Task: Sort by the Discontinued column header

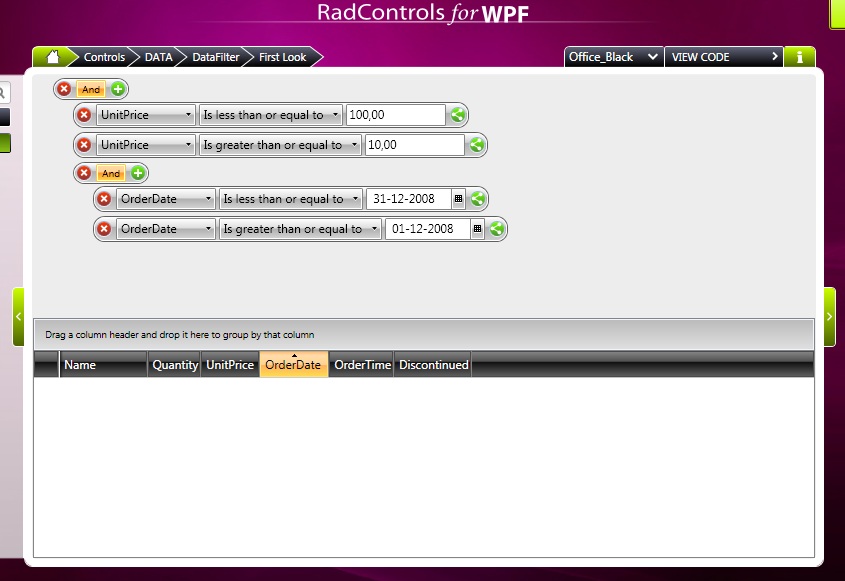Action: click(x=433, y=365)
